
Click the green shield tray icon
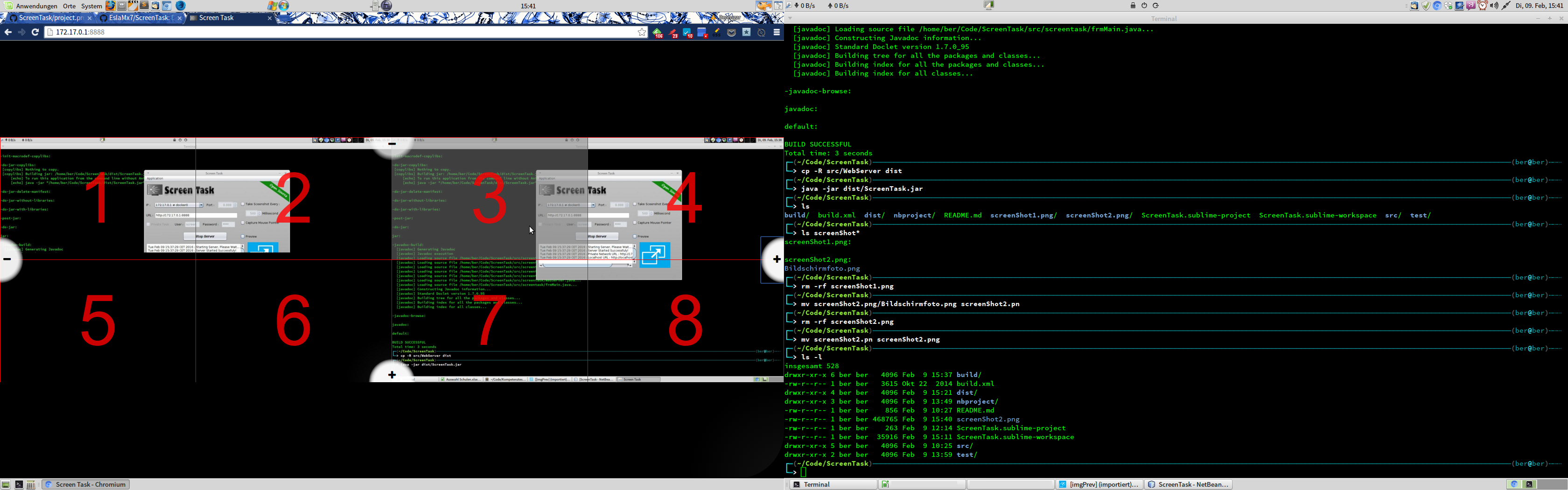pyautogui.click(x=1426, y=6)
